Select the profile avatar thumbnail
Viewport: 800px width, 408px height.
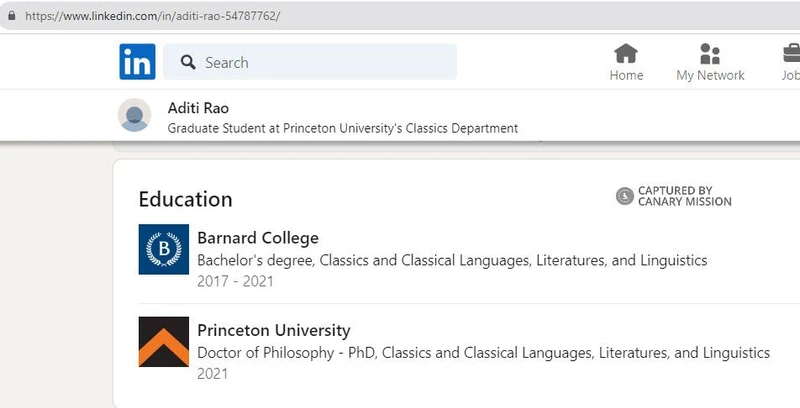coord(134,115)
